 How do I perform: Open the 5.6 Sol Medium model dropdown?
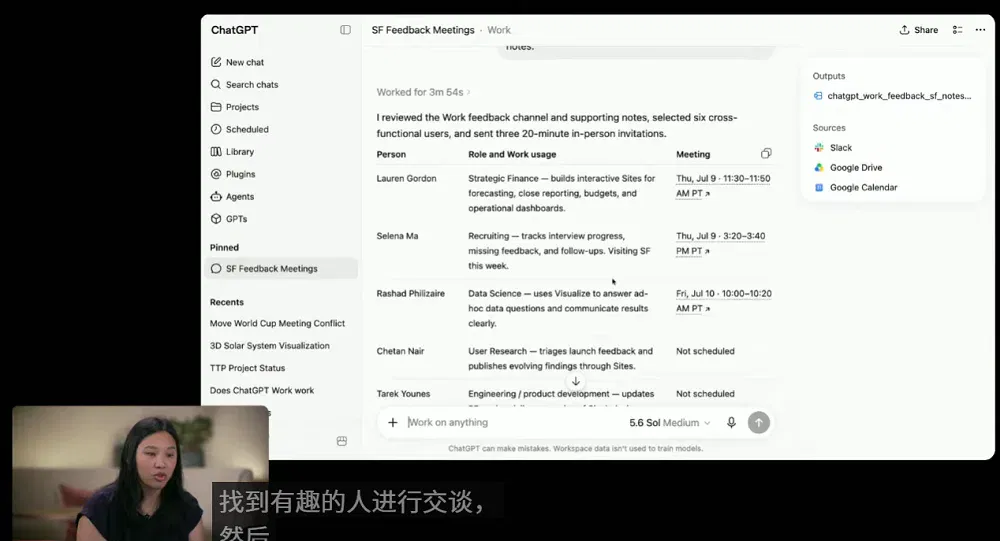[x=670, y=422]
